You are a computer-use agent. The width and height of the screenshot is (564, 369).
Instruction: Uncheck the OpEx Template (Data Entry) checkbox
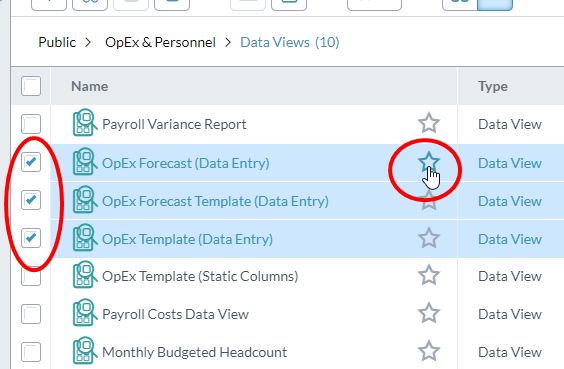(31, 238)
